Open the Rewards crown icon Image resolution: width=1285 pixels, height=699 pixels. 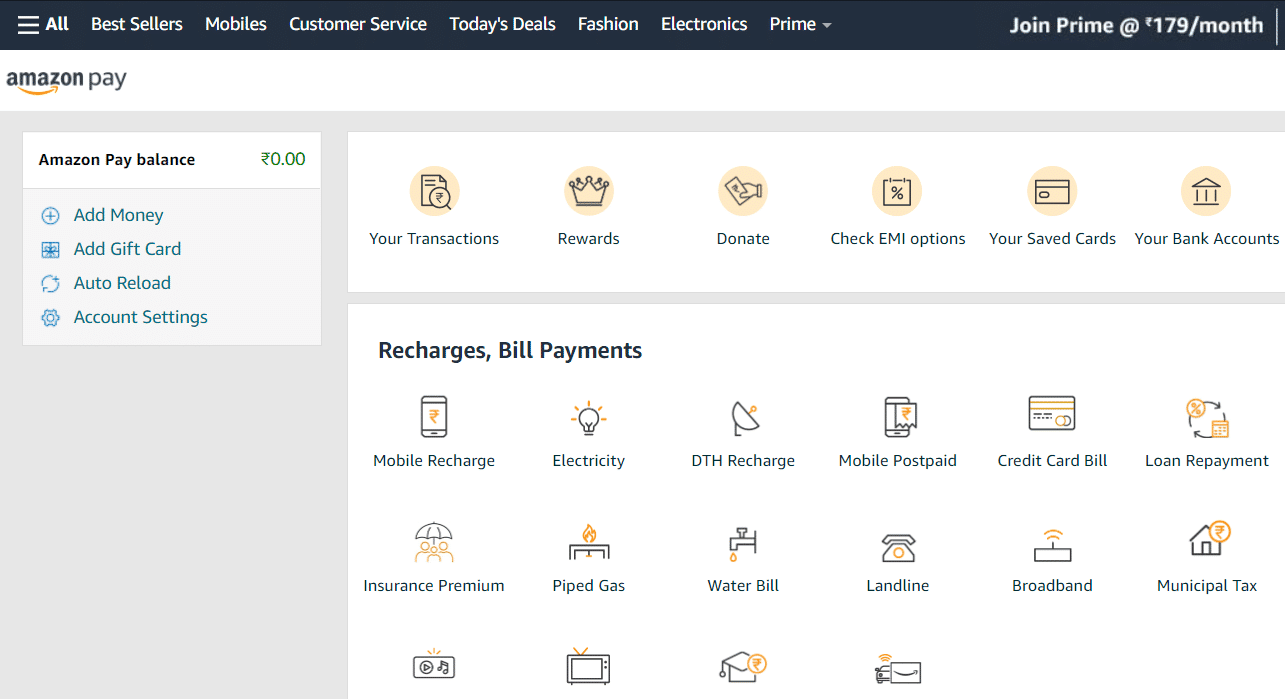point(589,191)
